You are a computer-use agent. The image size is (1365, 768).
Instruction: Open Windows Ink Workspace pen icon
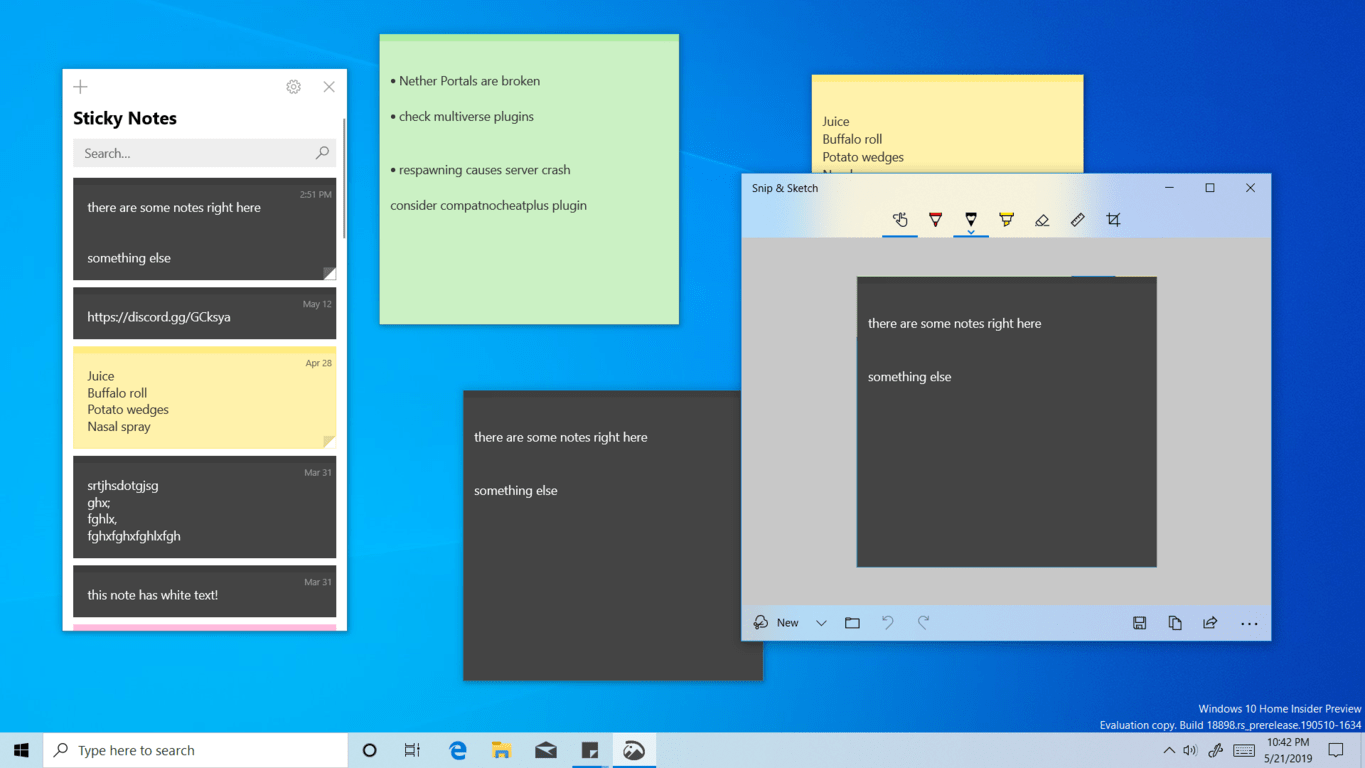(1216, 750)
